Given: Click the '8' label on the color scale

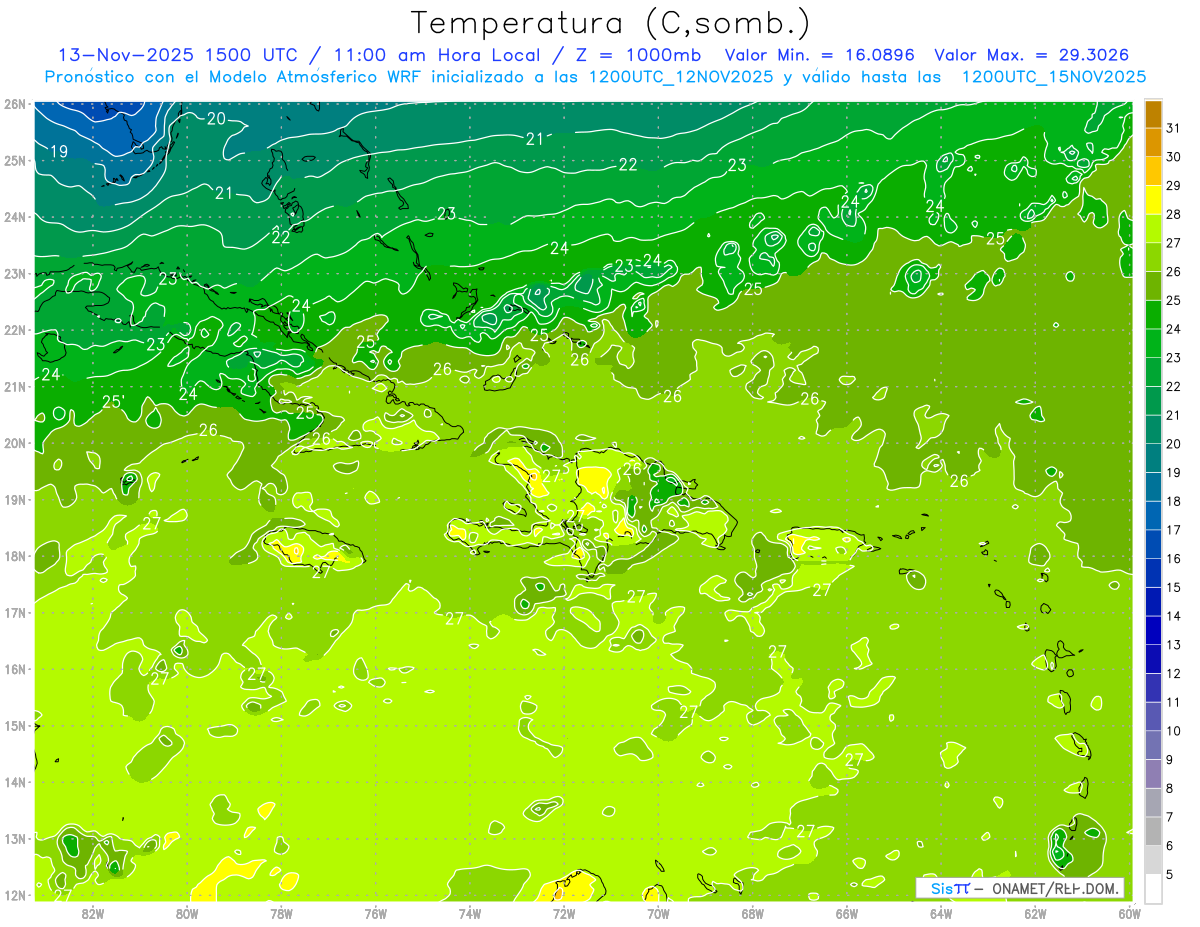Looking at the screenshot, I should pos(1170,788).
